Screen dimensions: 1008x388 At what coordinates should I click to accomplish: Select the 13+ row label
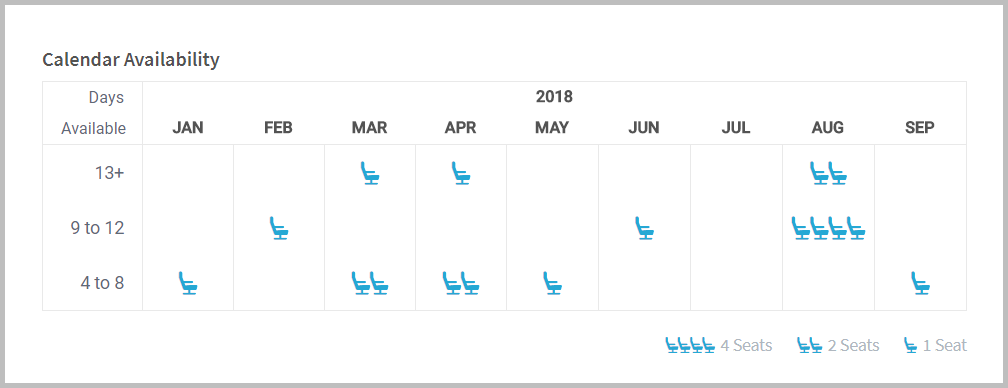pyautogui.click(x=109, y=173)
